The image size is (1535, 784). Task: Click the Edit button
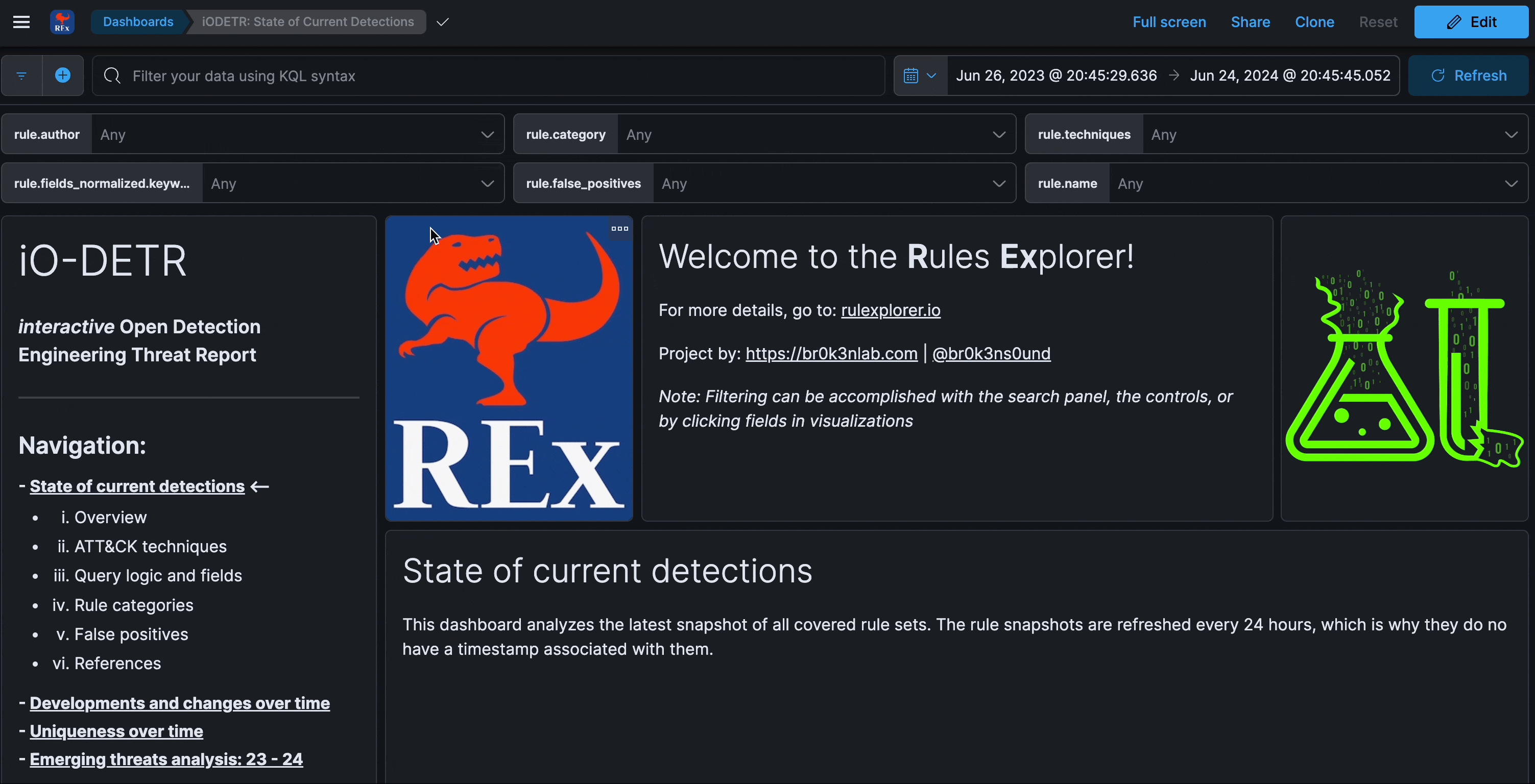click(1471, 22)
